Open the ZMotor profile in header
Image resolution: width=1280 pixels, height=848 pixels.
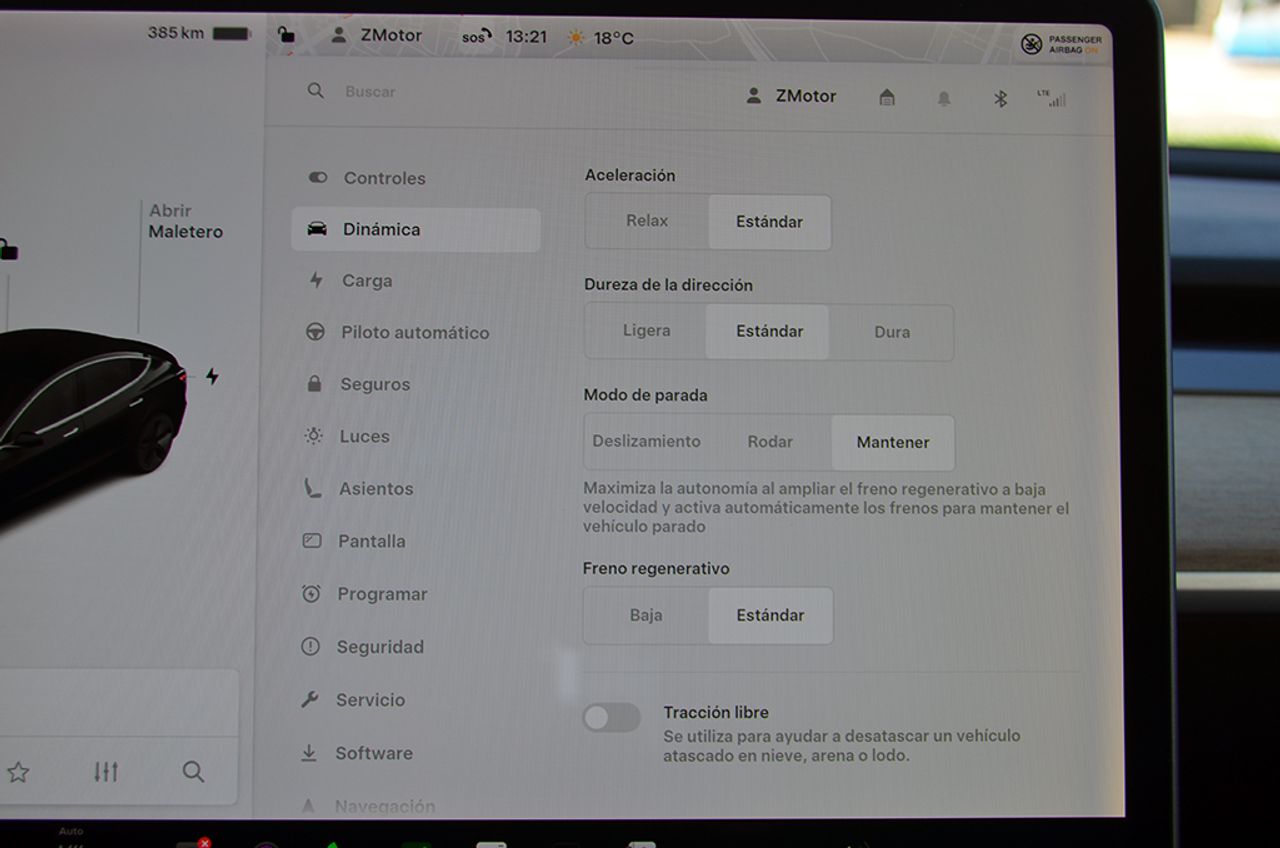point(792,96)
